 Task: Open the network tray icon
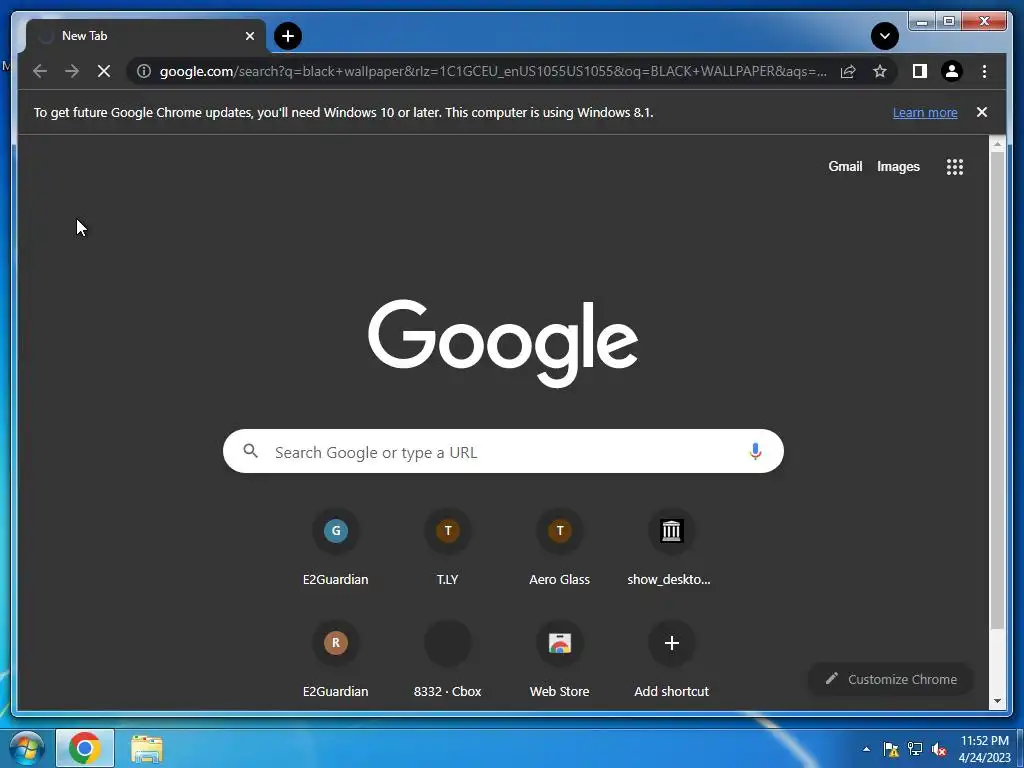pos(915,749)
